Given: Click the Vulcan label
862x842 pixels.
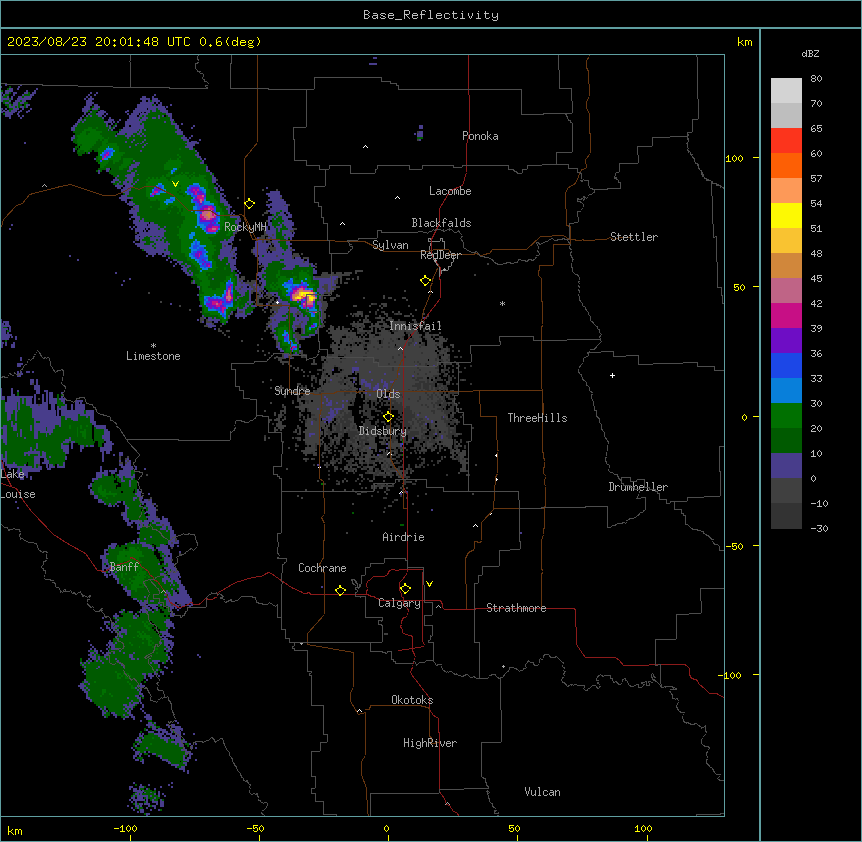Looking at the screenshot, I should tap(542, 792).
